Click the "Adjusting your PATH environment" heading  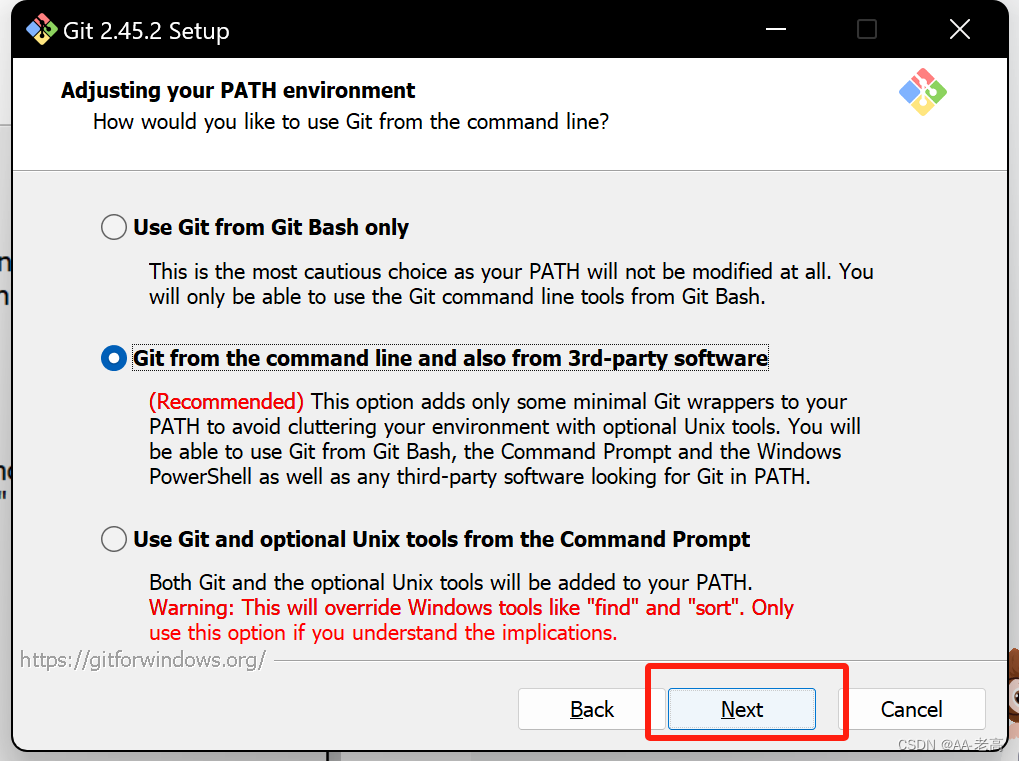click(x=238, y=90)
